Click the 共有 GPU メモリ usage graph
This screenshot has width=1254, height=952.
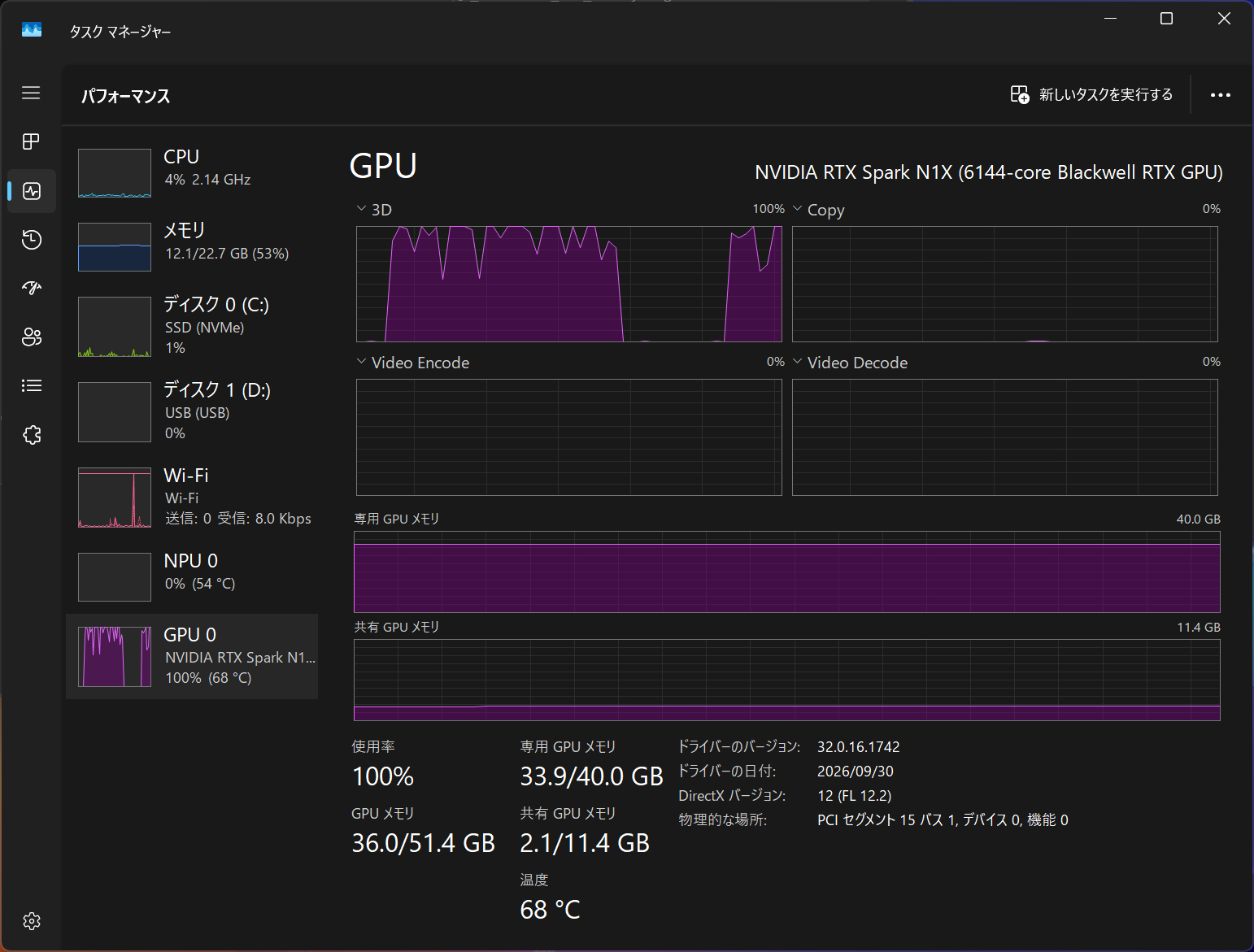[787, 680]
